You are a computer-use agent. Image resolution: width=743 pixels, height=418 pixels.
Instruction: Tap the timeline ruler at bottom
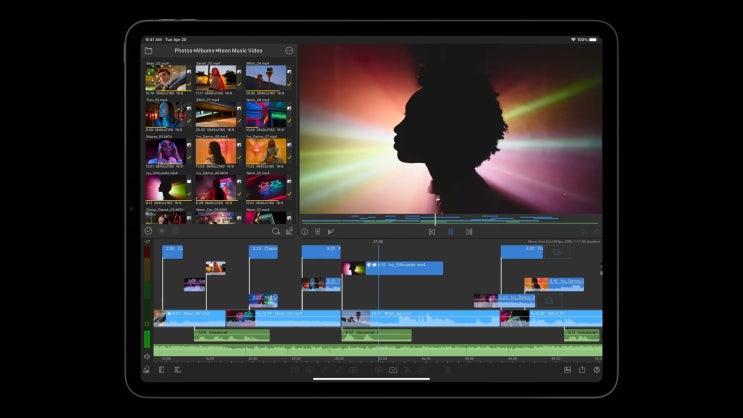(378, 359)
